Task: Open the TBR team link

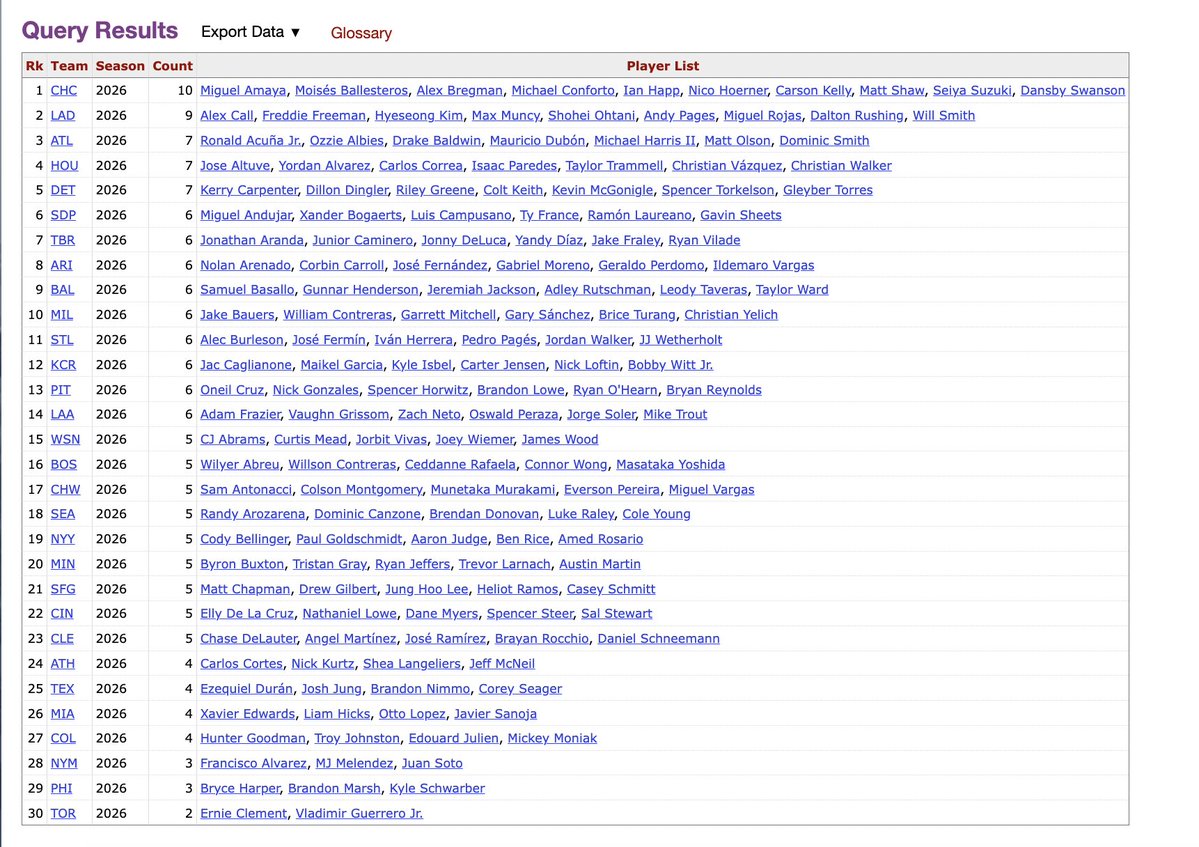Action: coord(63,240)
